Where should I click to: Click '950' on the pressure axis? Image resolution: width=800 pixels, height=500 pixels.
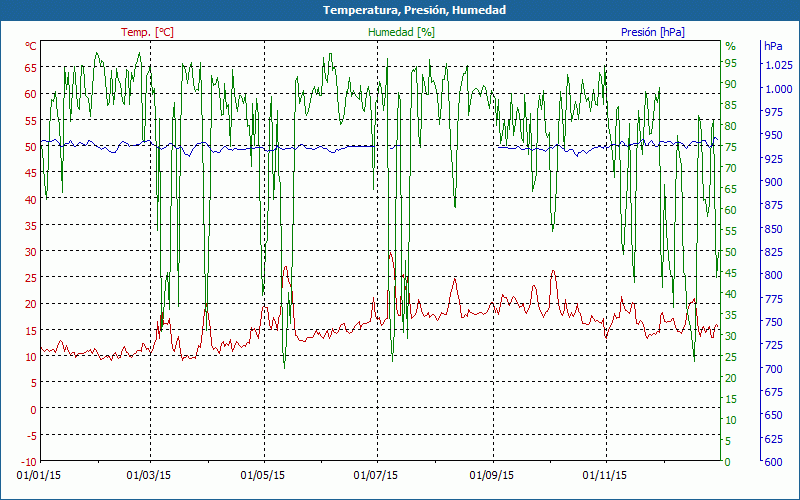(x=774, y=135)
